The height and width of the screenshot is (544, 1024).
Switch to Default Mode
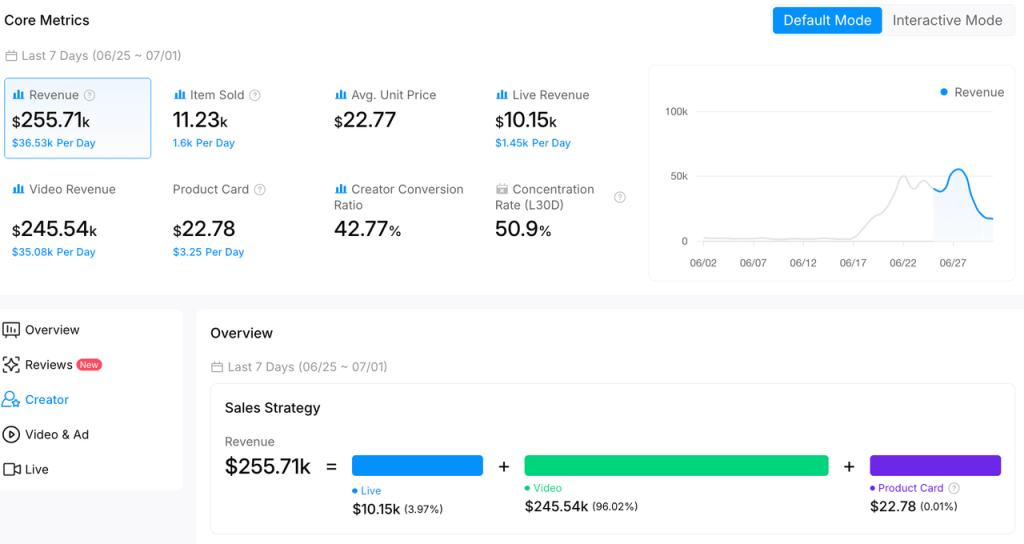[827, 20]
